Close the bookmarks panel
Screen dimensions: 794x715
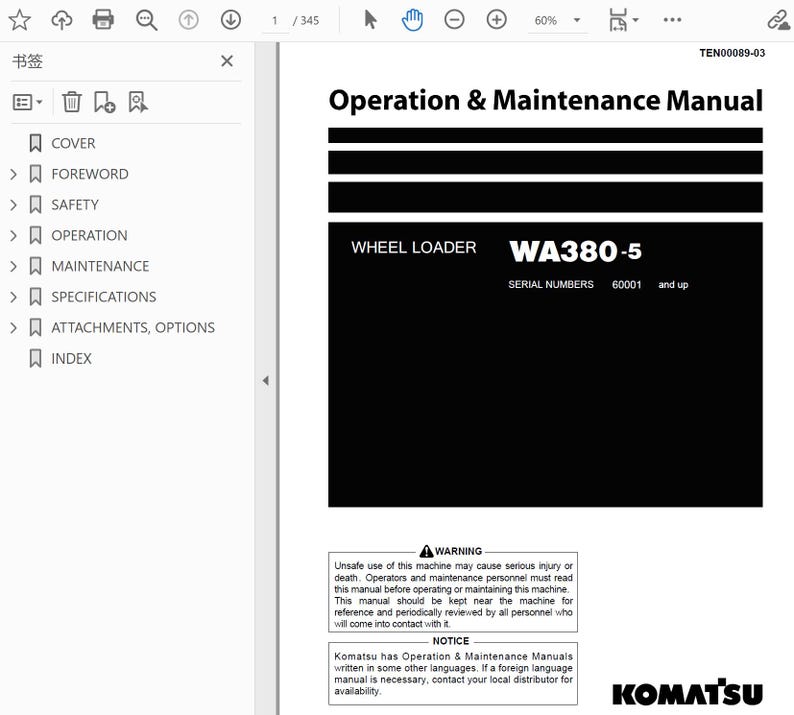(x=227, y=61)
